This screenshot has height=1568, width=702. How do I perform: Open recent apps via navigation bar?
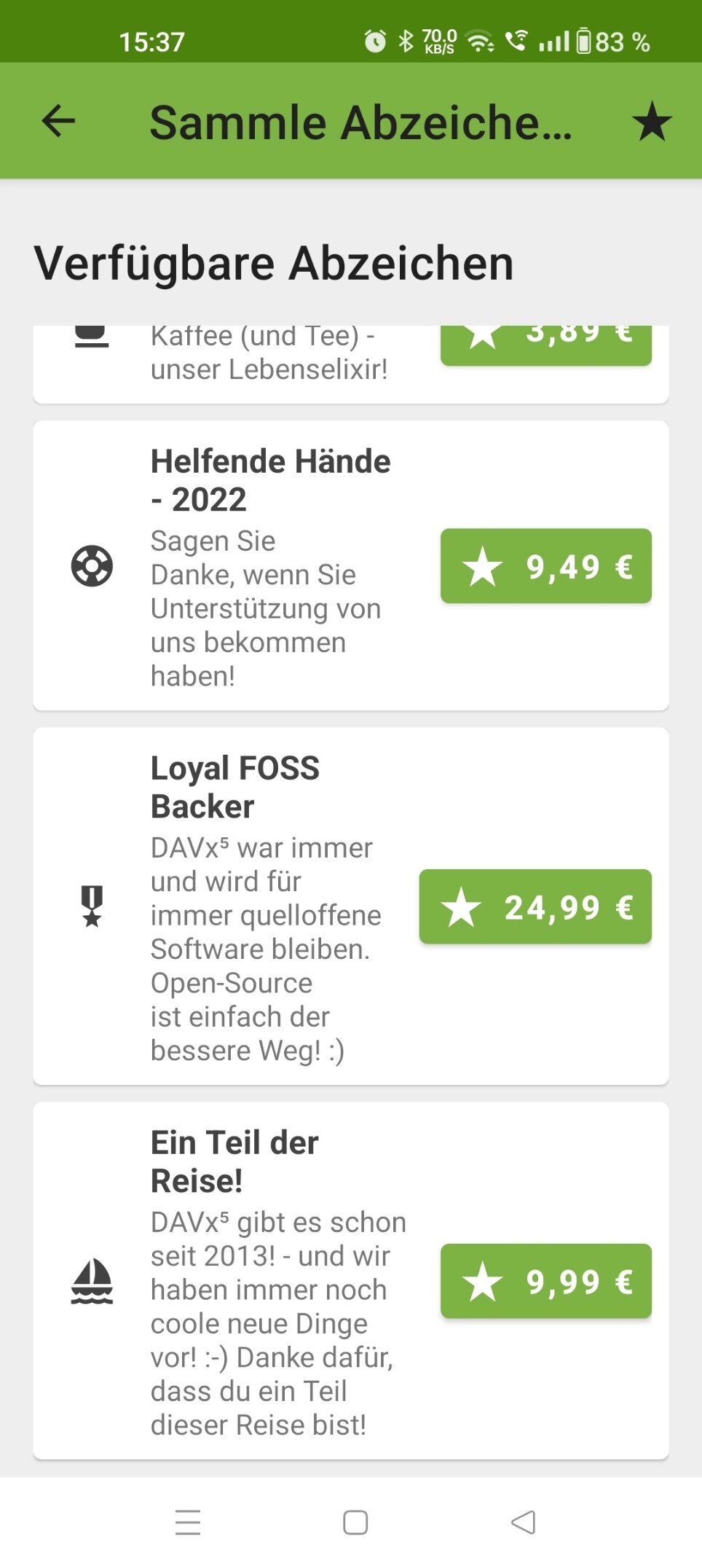click(188, 1522)
